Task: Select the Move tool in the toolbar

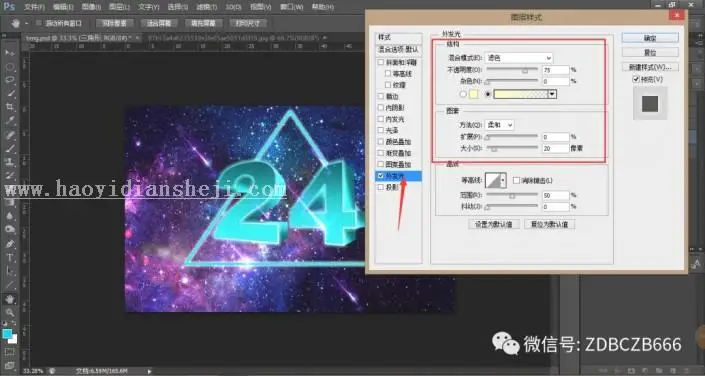Action: coord(10,53)
